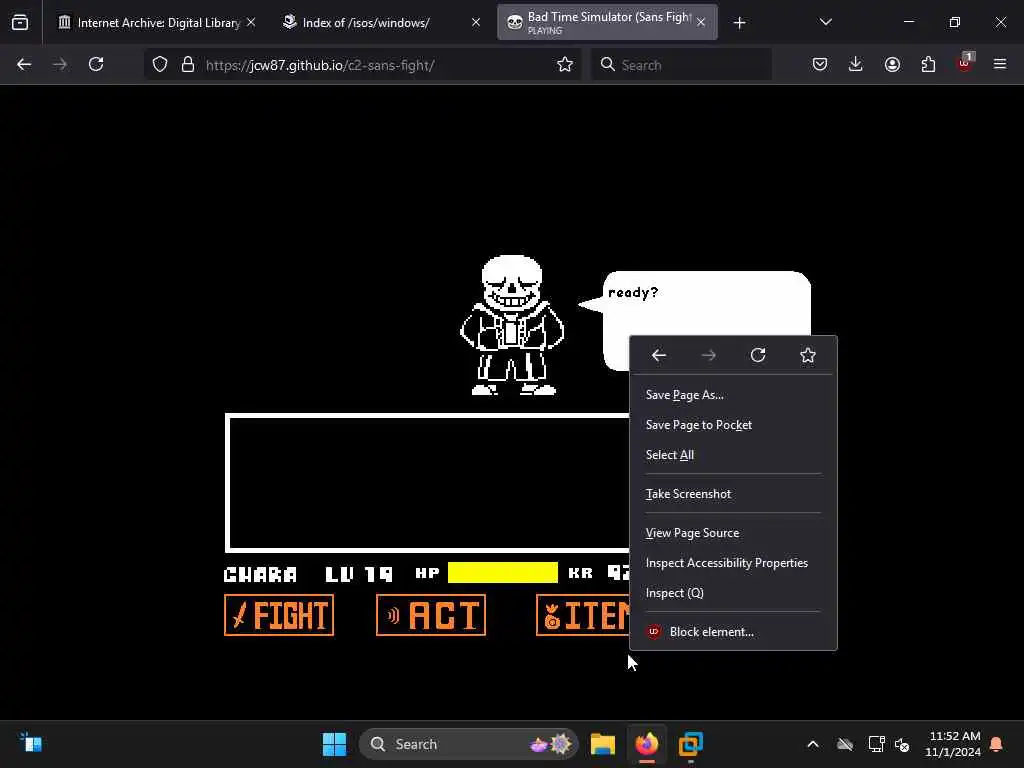Open the Extensions puzzle icon
Image resolution: width=1024 pixels, height=768 pixels.
click(x=928, y=65)
